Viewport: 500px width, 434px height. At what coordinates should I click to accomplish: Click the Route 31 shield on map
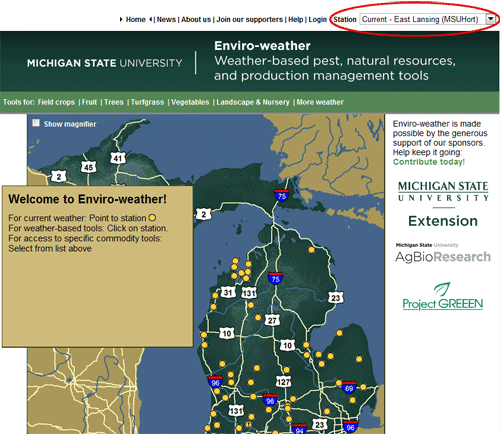[x=228, y=293]
